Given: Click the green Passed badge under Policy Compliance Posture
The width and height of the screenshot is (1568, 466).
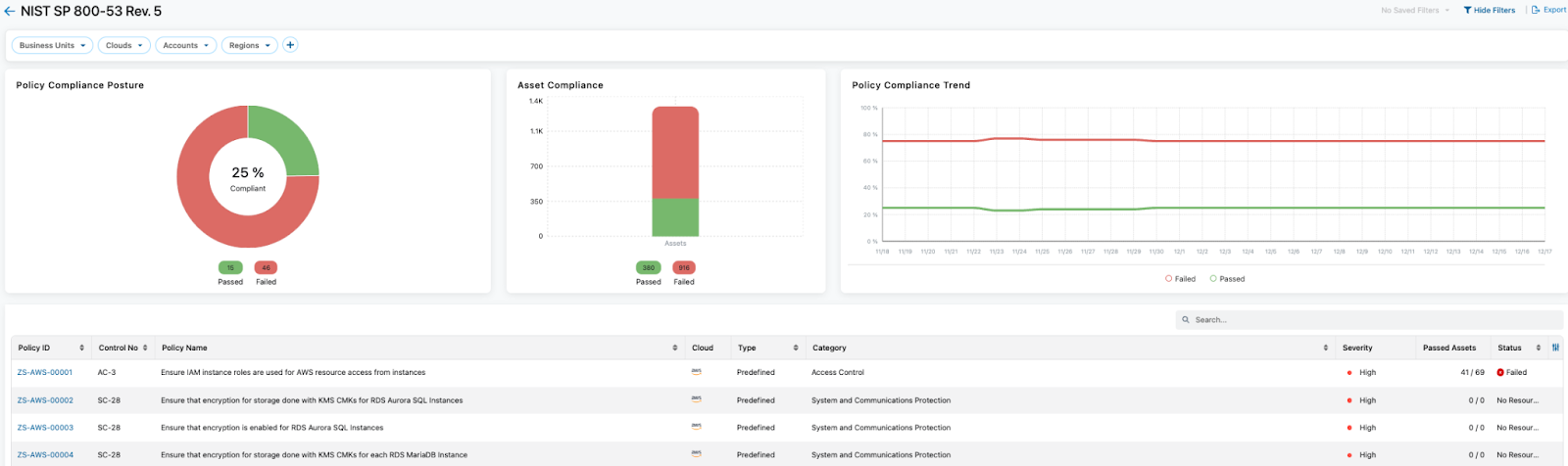Looking at the screenshot, I should [x=230, y=267].
